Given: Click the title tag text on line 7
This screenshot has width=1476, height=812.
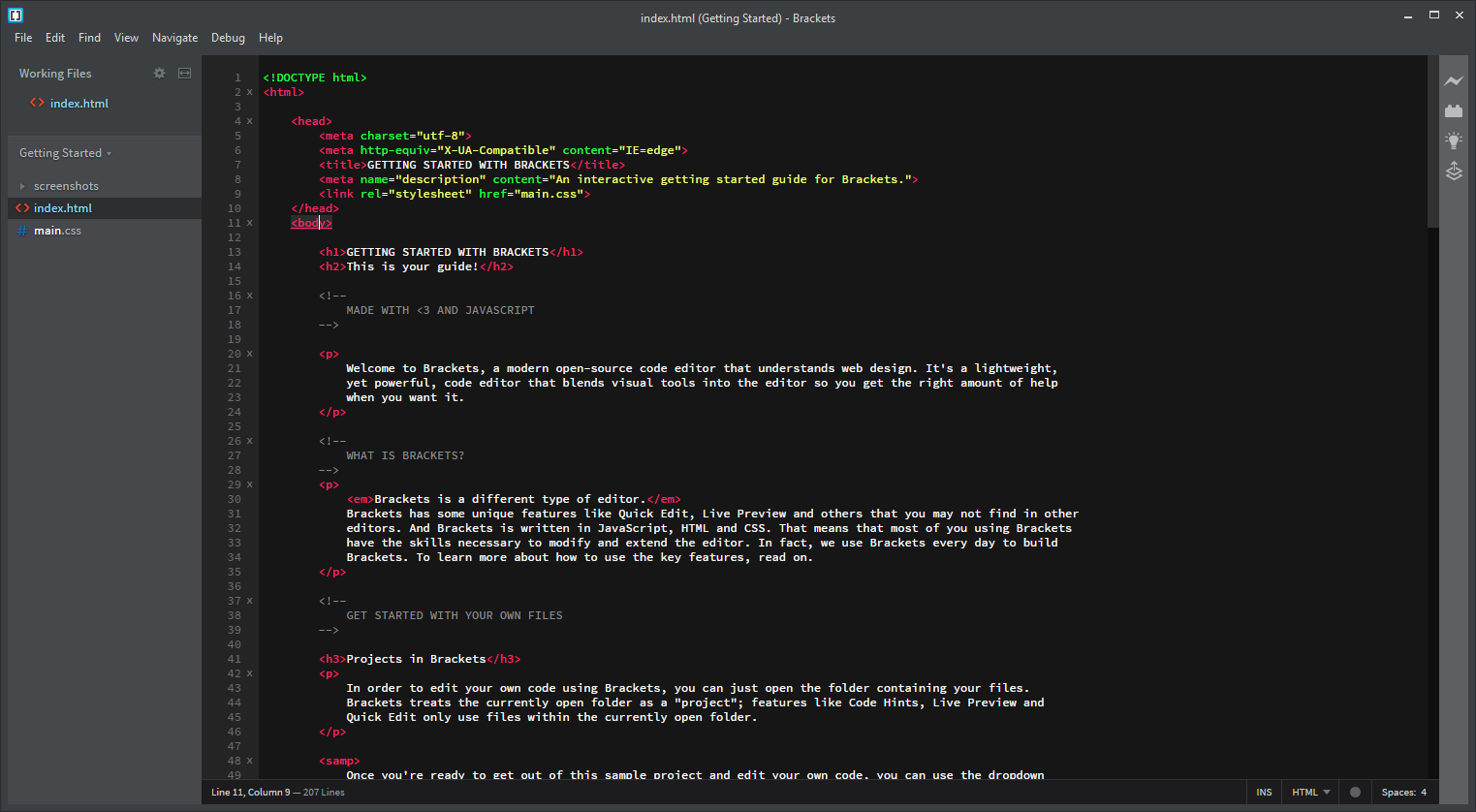Looking at the screenshot, I should coord(468,165).
